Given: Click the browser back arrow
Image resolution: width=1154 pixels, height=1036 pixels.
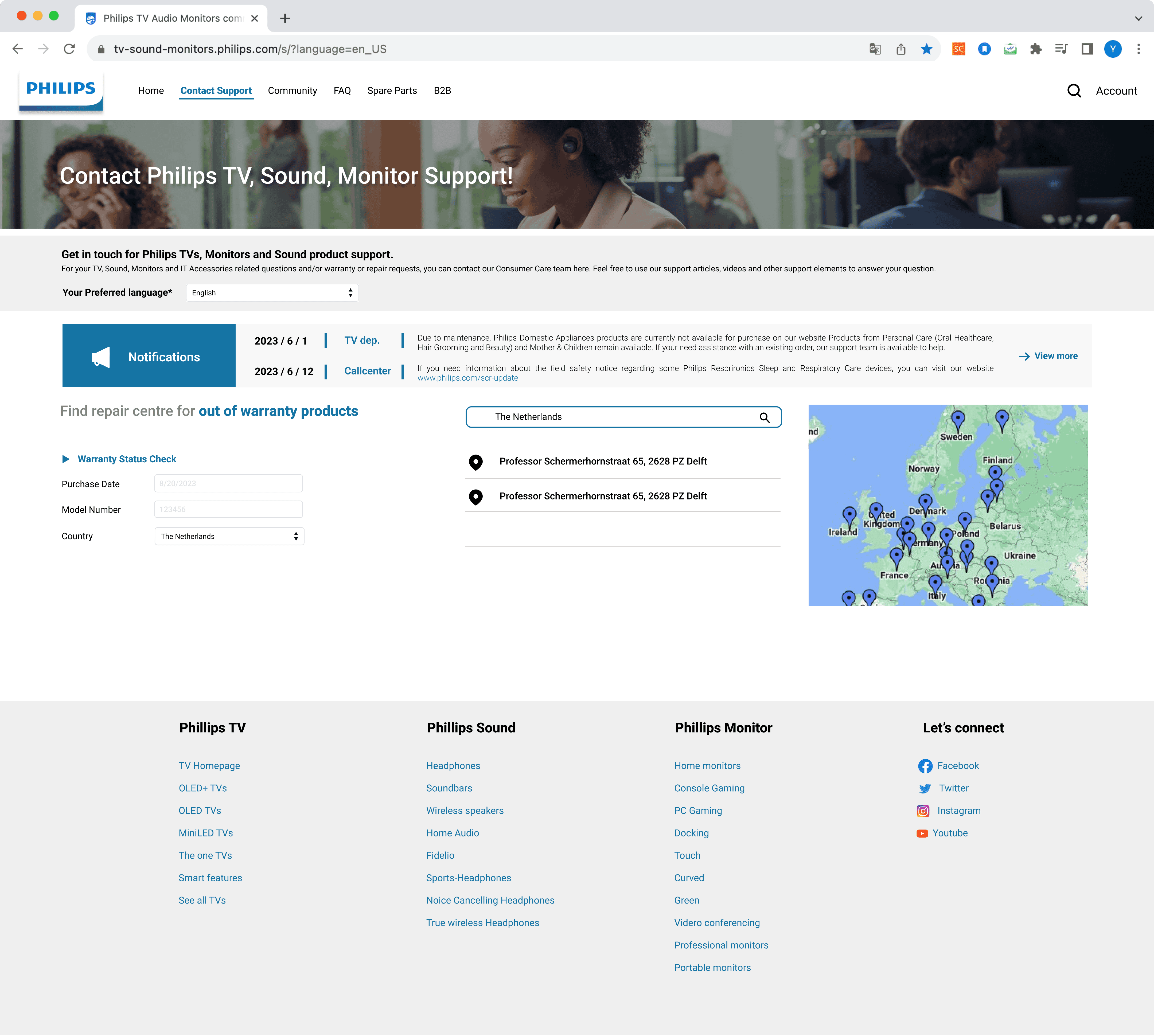Looking at the screenshot, I should click(x=18, y=49).
